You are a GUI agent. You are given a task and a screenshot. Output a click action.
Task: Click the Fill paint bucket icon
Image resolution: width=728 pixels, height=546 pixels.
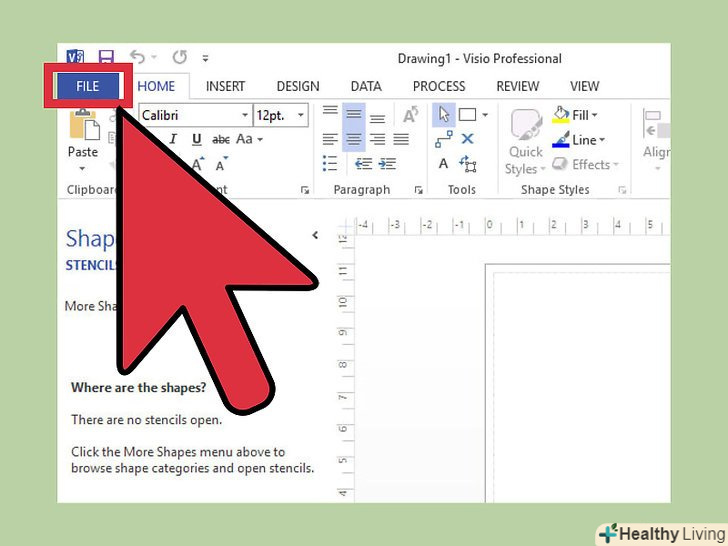(x=561, y=115)
